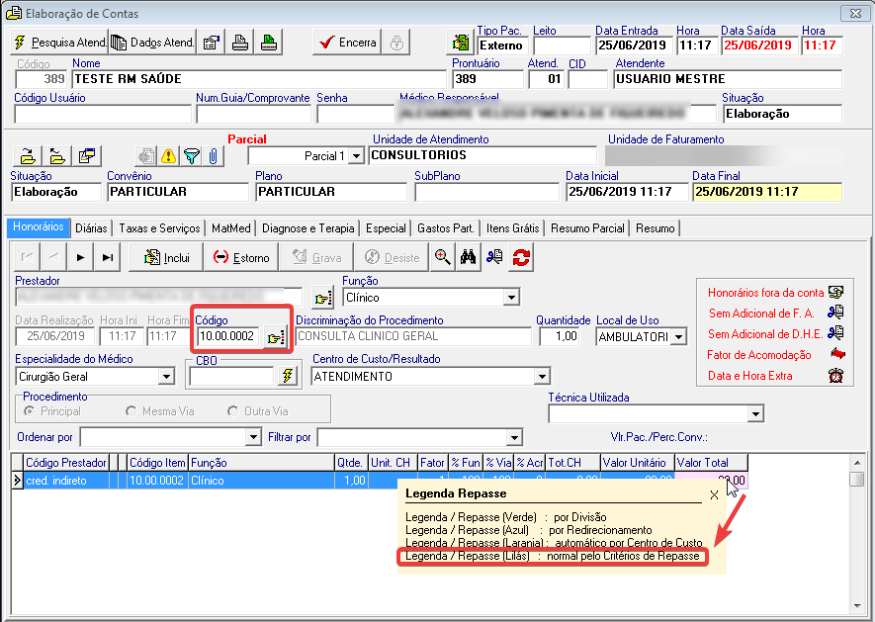
Task: Click the Pesquisa Atend. button
Action: 59,42
